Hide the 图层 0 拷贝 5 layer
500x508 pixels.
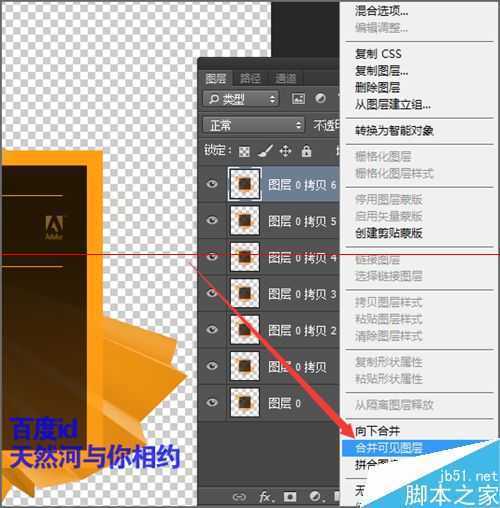[212, 220]
